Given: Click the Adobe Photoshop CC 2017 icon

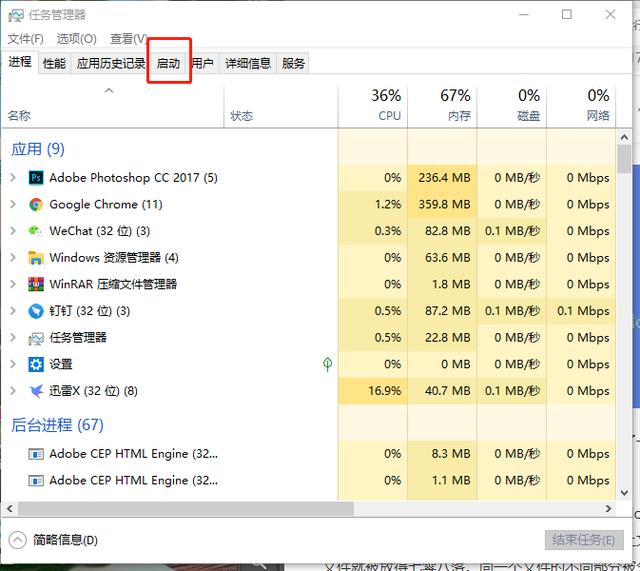Looking at the screenshot, I should click(x=36, y=178).
